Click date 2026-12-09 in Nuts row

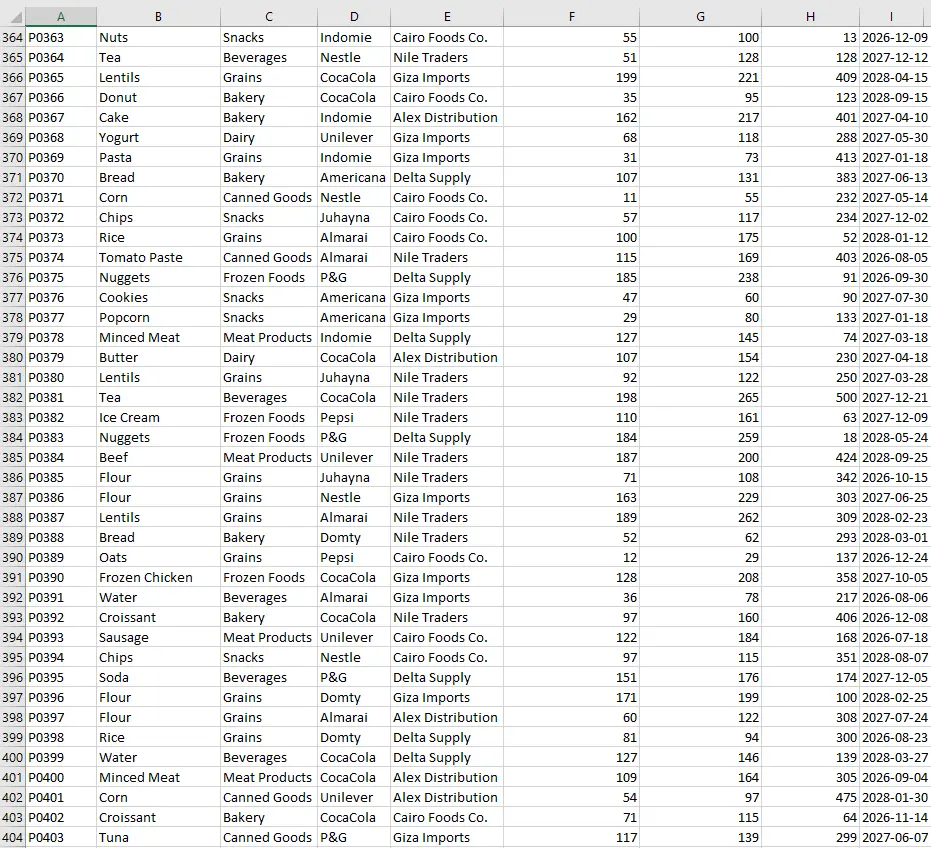(x=895, y=37)
